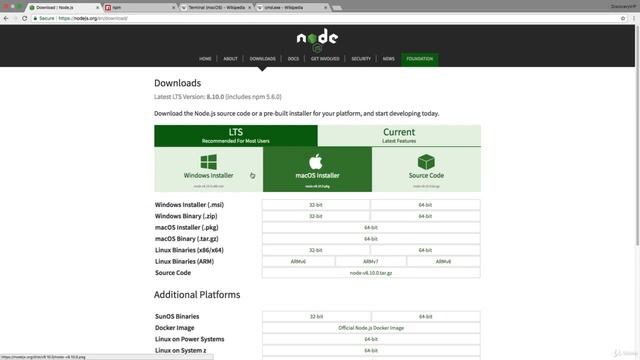Click the Downloads page heading
Viewport: 640px width, 360px height.
(x=178, y=83)
